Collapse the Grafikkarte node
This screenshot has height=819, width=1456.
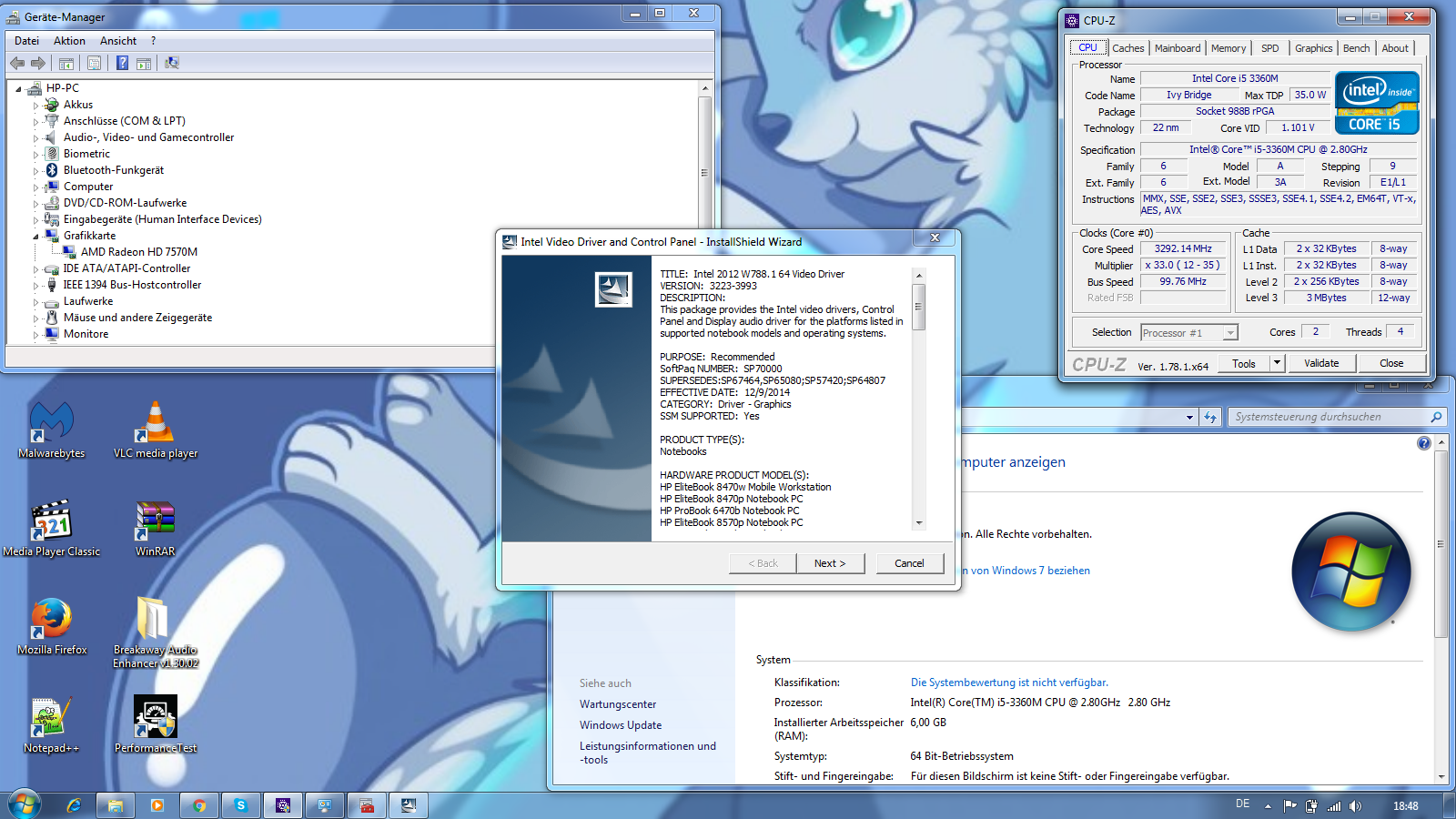coord(35,237)
